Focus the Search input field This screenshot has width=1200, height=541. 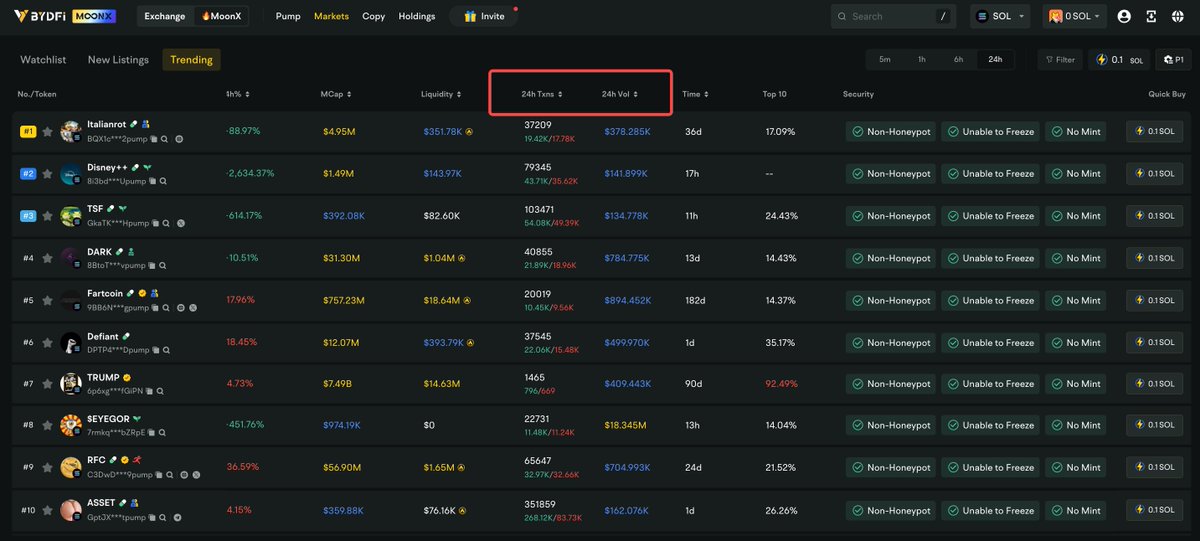(894, 16)
